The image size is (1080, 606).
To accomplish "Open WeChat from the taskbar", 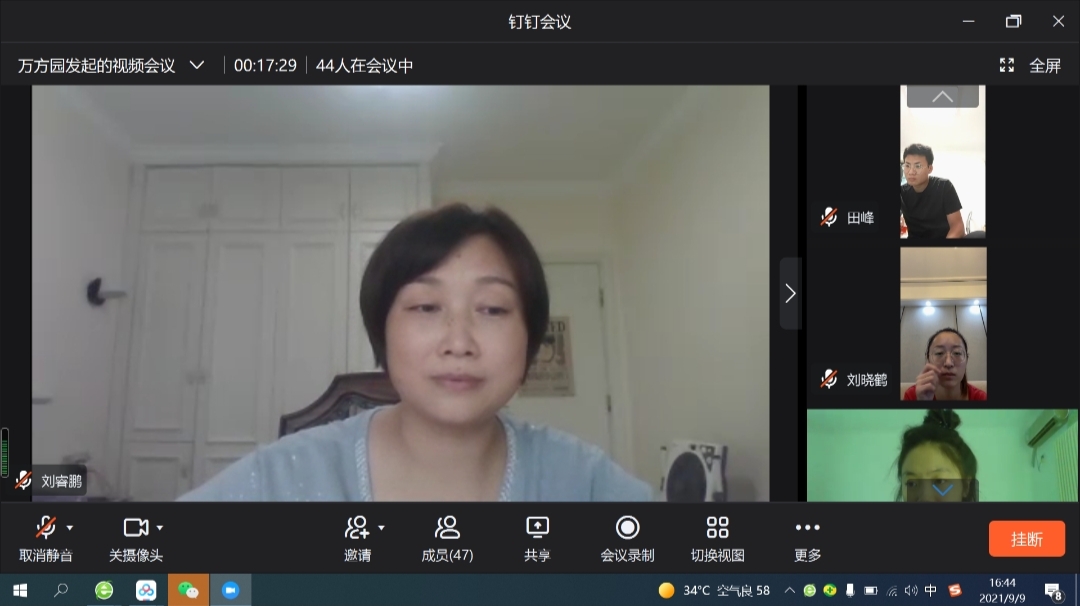I will (x=188, y=590).
